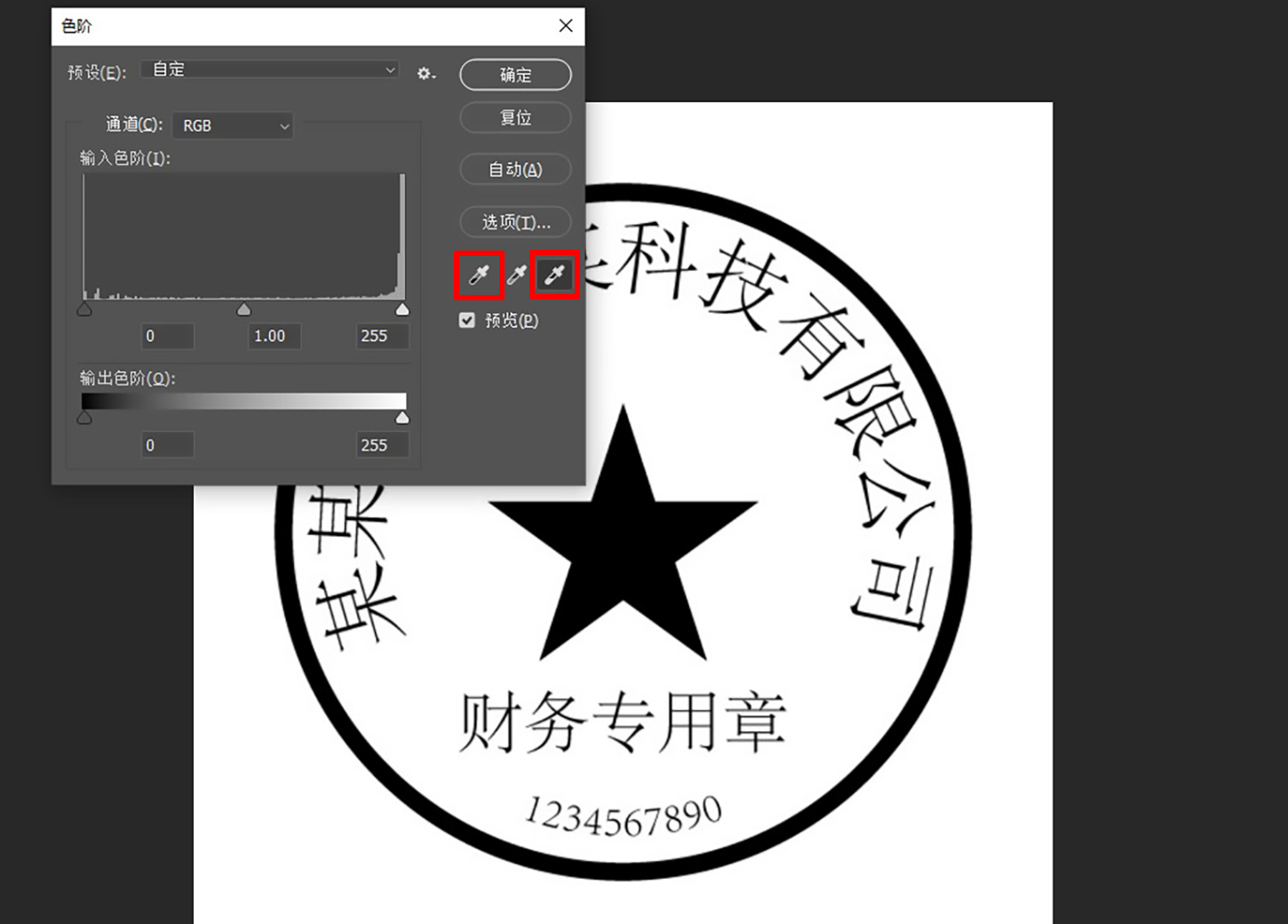Image resolution: width=1288 pixels, height=924 pixels.
Task: Click the histogram in the Levels dialog
Action: coord(242,235)
